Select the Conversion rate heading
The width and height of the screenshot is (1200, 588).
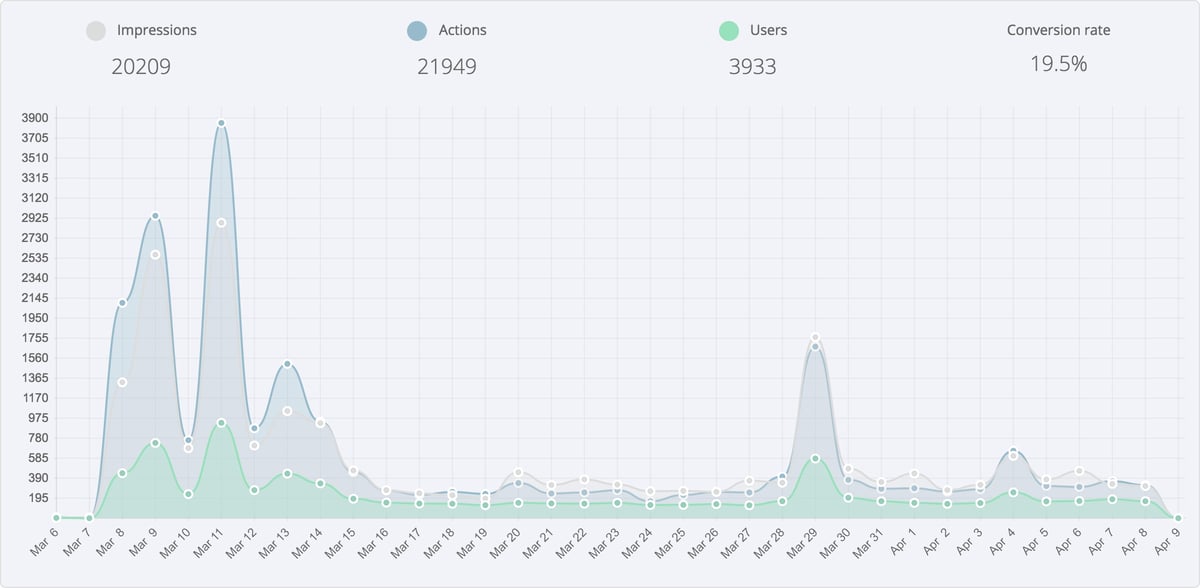[x=1058, y=30]
